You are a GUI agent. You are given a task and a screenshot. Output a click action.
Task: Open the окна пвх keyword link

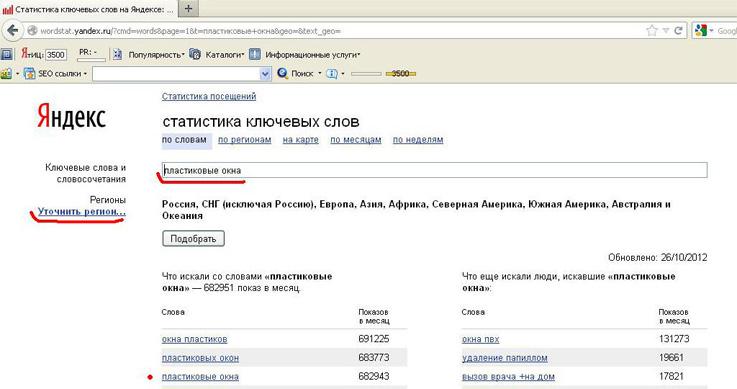tap(480, 339)
